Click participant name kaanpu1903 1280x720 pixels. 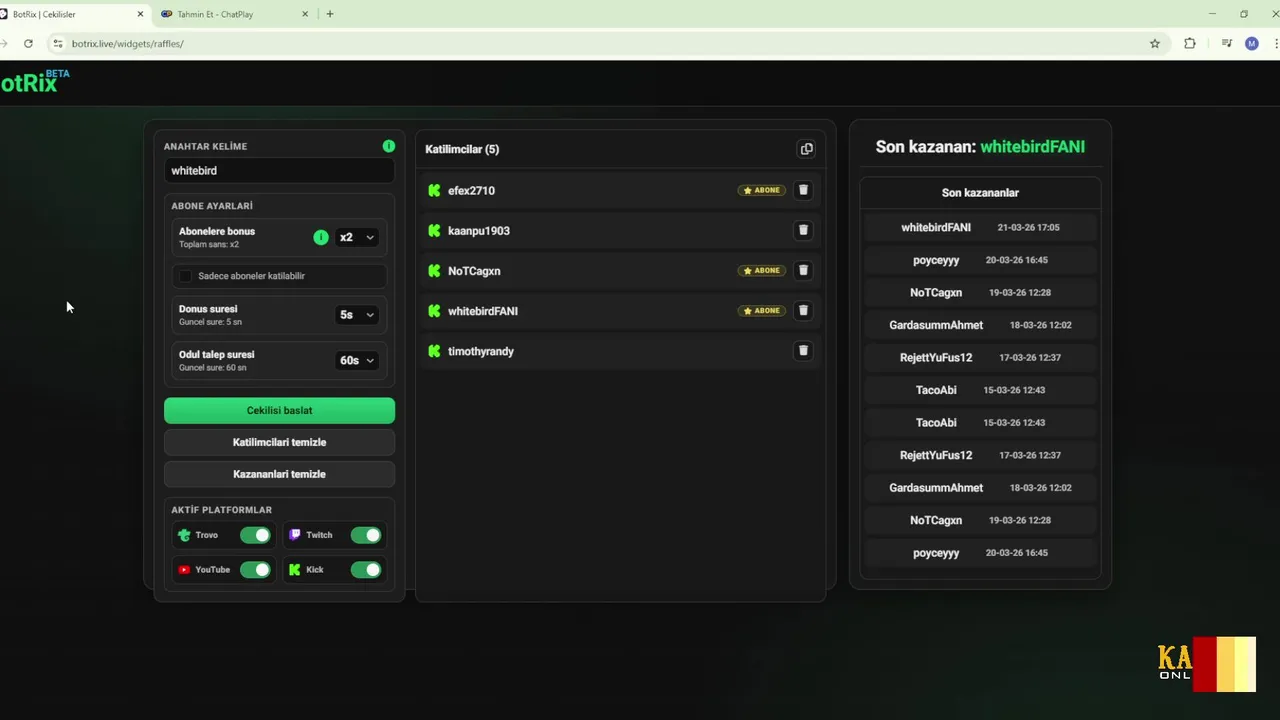tap(479, 231)
